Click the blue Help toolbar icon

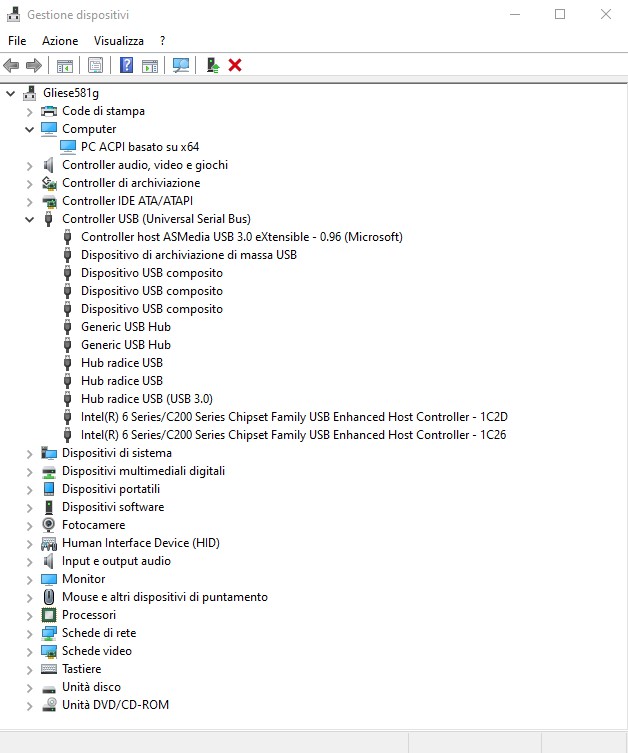[126, 65]
